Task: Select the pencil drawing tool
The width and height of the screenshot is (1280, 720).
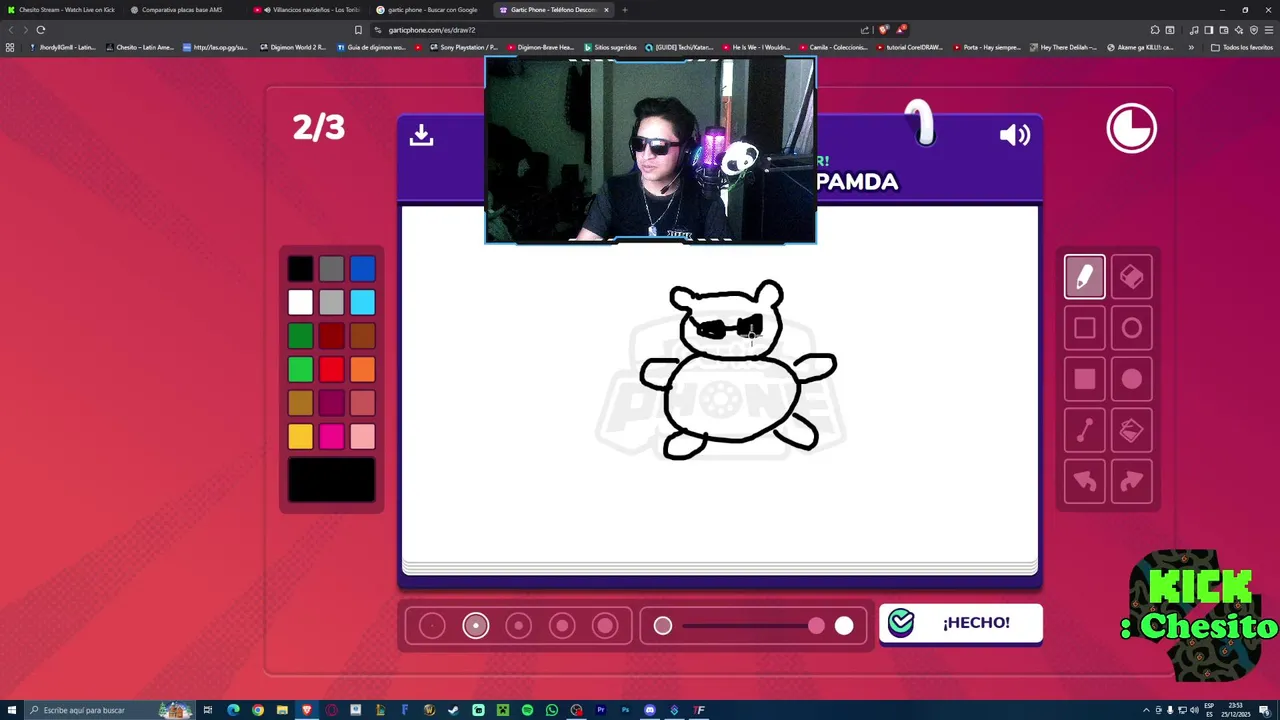Action: (1084, 277)
